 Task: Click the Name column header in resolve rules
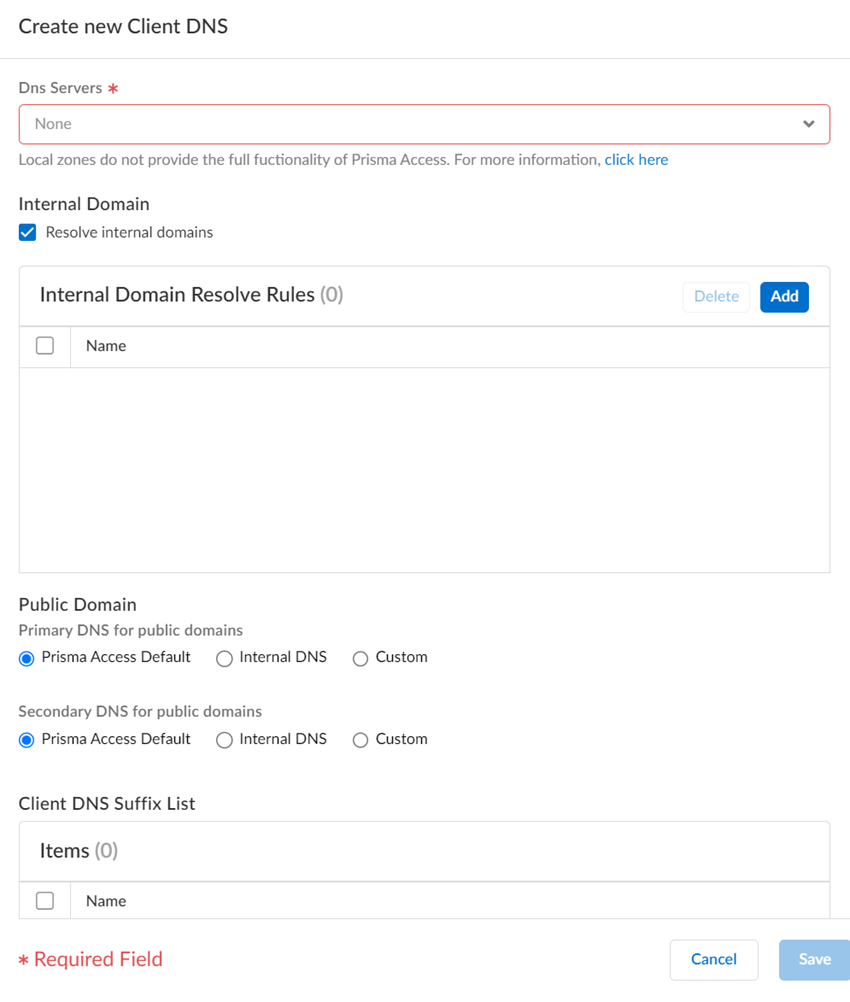(105, 345)
